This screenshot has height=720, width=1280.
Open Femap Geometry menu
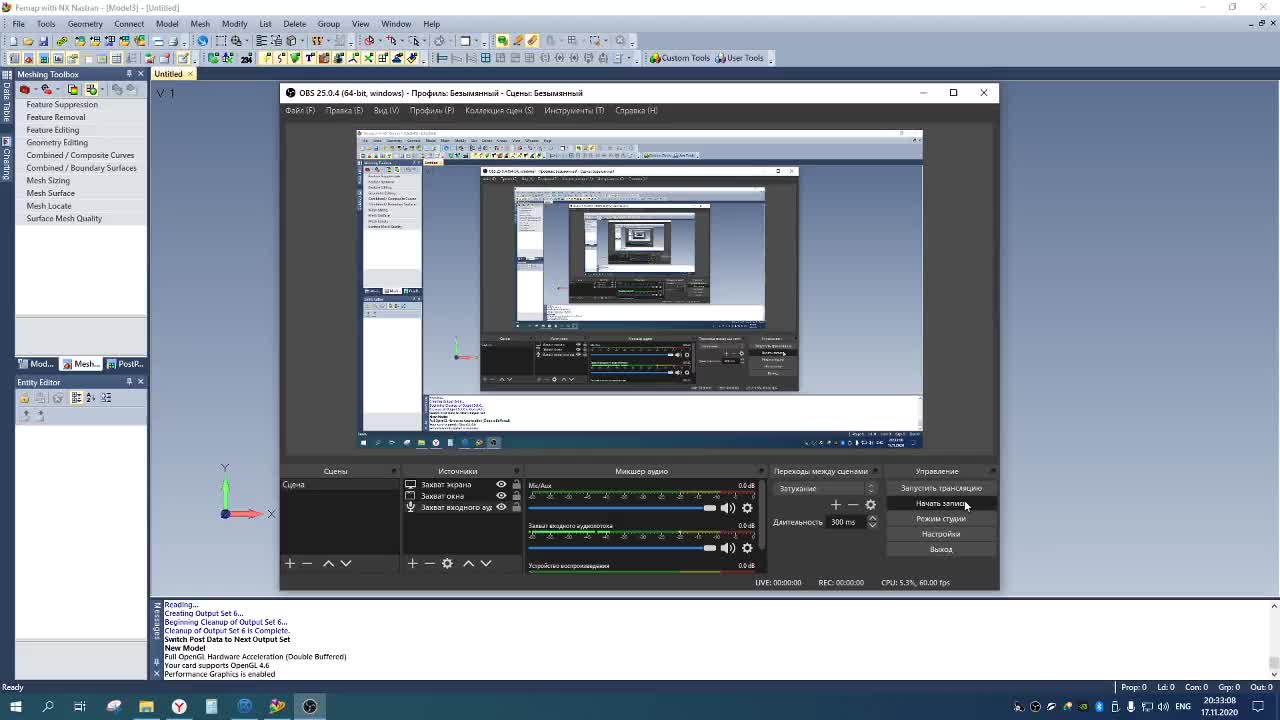(85, 24)
